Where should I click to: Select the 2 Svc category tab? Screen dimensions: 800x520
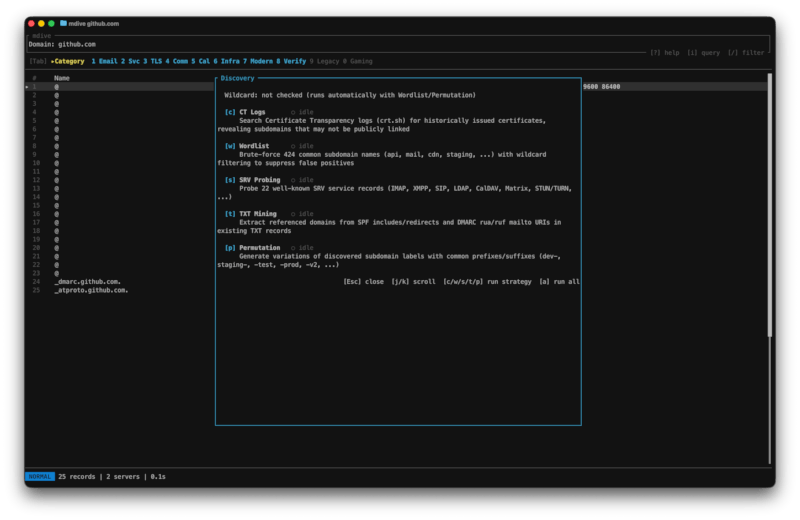point(130,61)
